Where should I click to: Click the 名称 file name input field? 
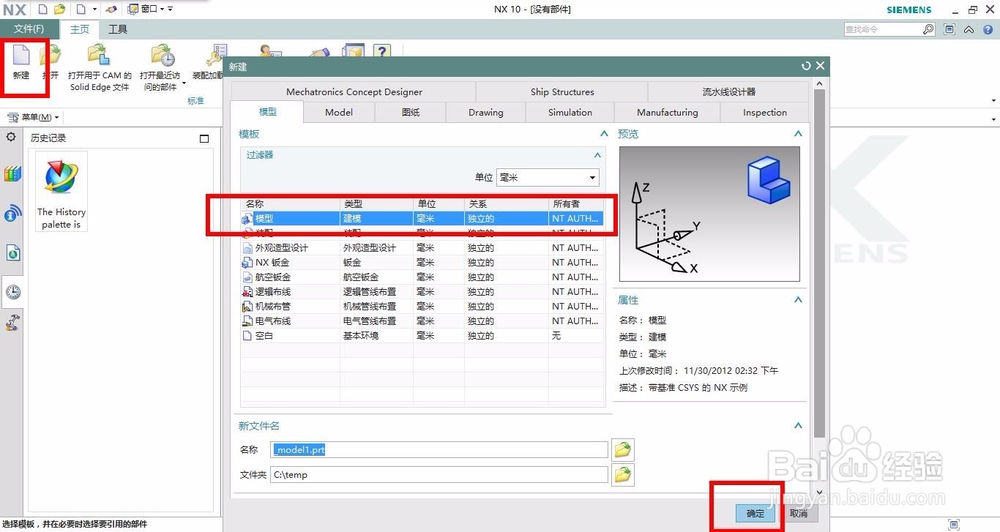click(439, 450)
